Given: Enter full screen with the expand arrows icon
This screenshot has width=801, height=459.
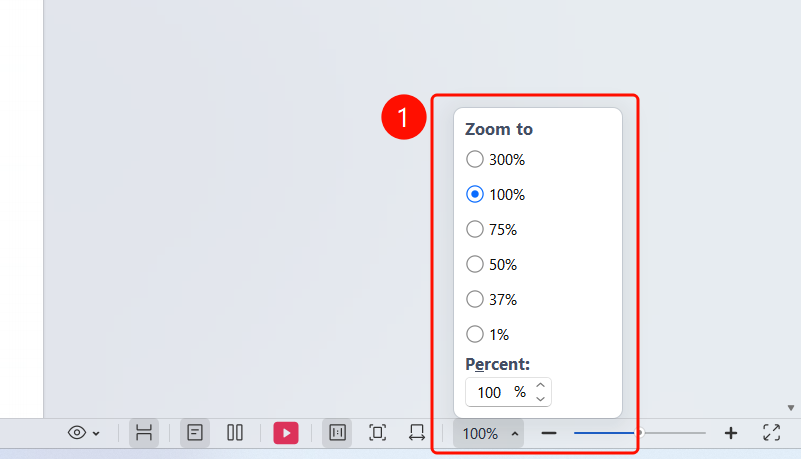Looking at the screenshot, I should [771, 433].
